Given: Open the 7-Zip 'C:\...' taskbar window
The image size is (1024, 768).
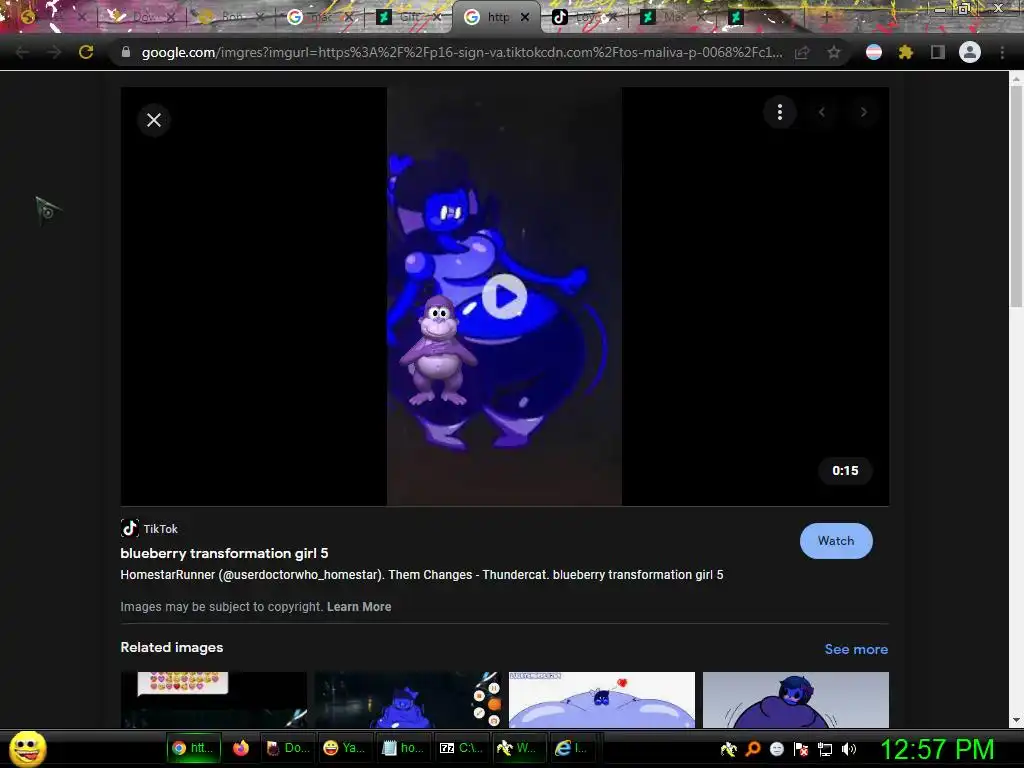Looking at the screenshot, I should coord(461,748).
